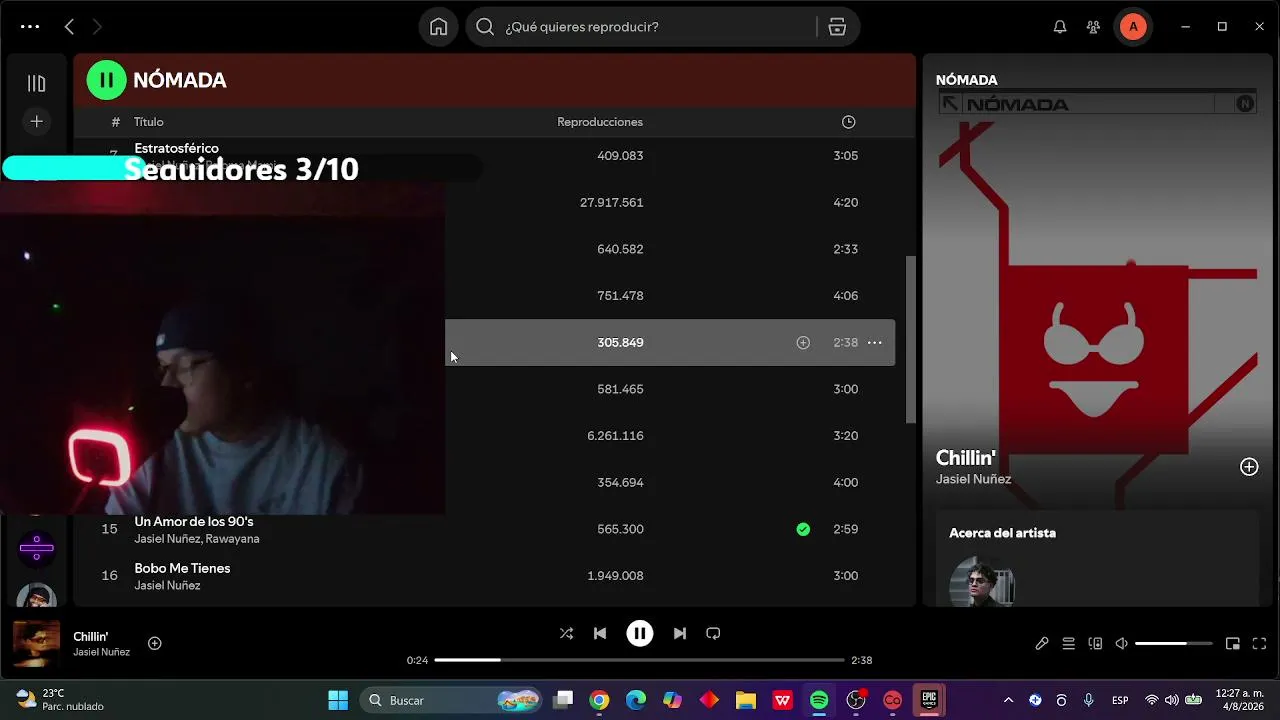
Task: Open the Home page
Action: pyautogui.click(x=438, y=27)
